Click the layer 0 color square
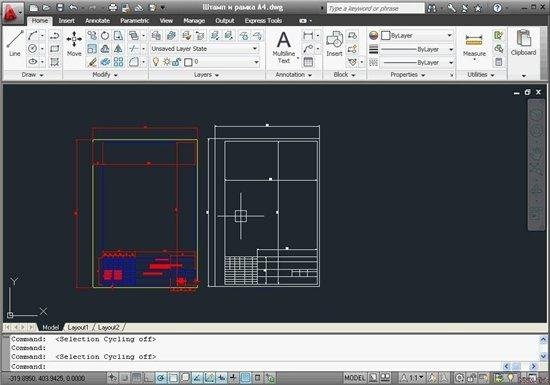This screenshot has height=385, width=550. pos(188,62)
